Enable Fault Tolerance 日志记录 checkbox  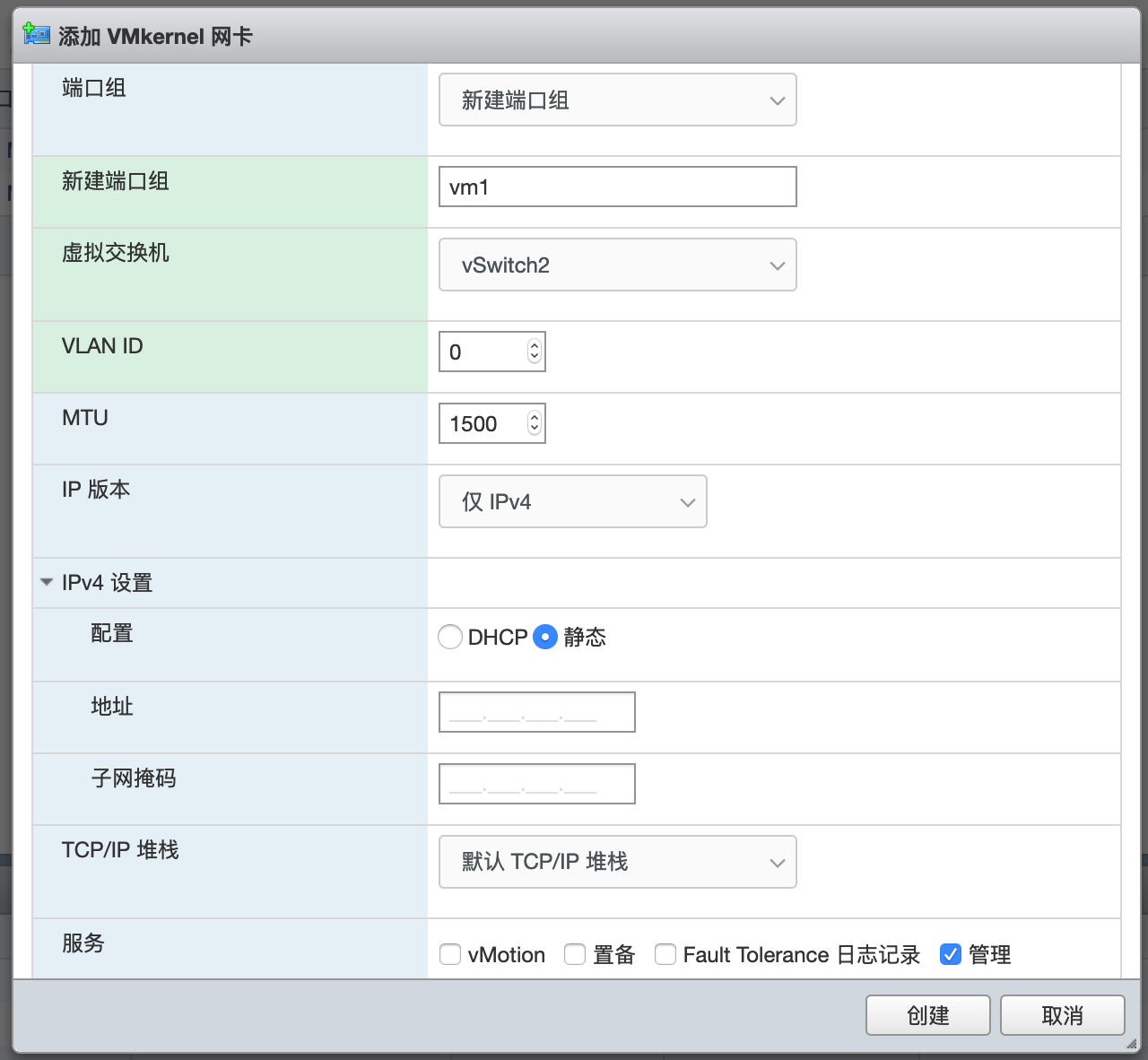tap(665, 954)
